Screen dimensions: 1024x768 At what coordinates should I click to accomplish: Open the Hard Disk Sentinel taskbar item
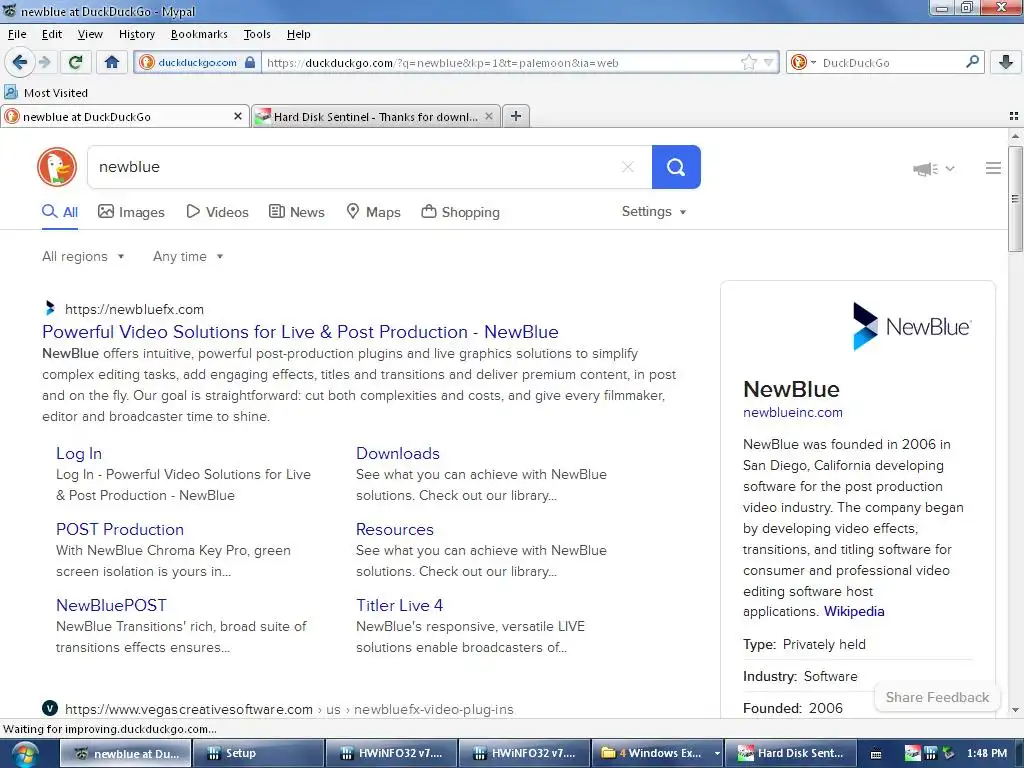click(792, 753)
